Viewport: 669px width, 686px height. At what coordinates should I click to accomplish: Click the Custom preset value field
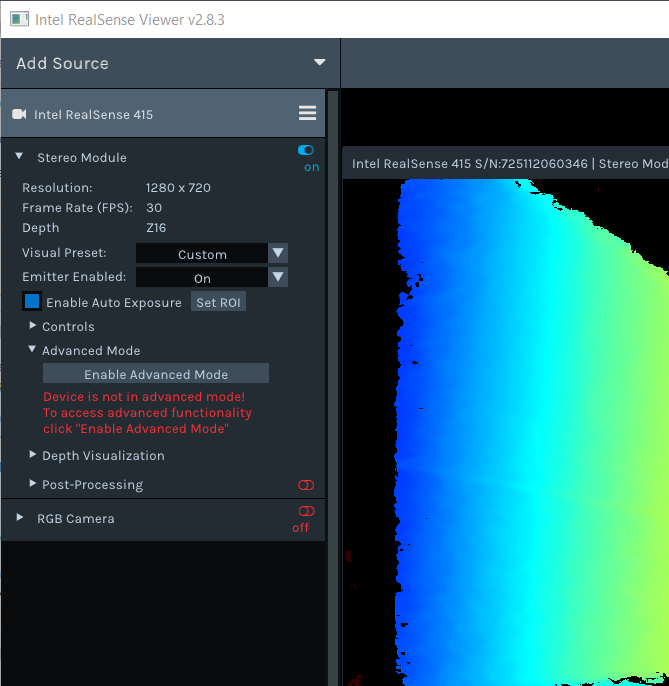click(202, 253)
